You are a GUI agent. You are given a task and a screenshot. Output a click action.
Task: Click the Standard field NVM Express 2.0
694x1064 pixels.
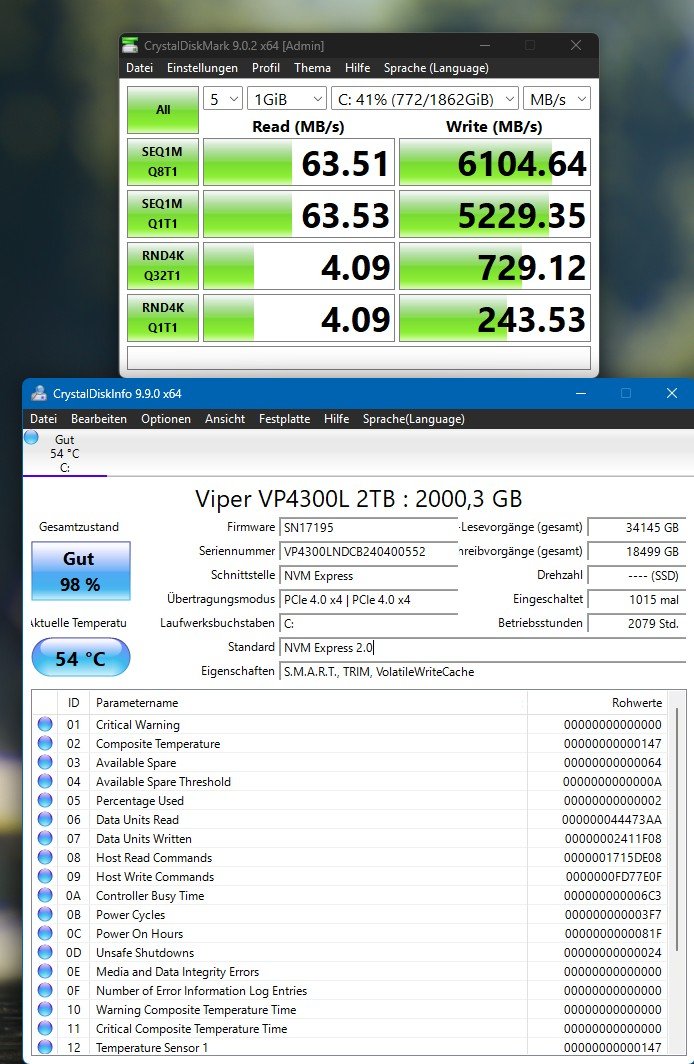[x=482, y=647]
